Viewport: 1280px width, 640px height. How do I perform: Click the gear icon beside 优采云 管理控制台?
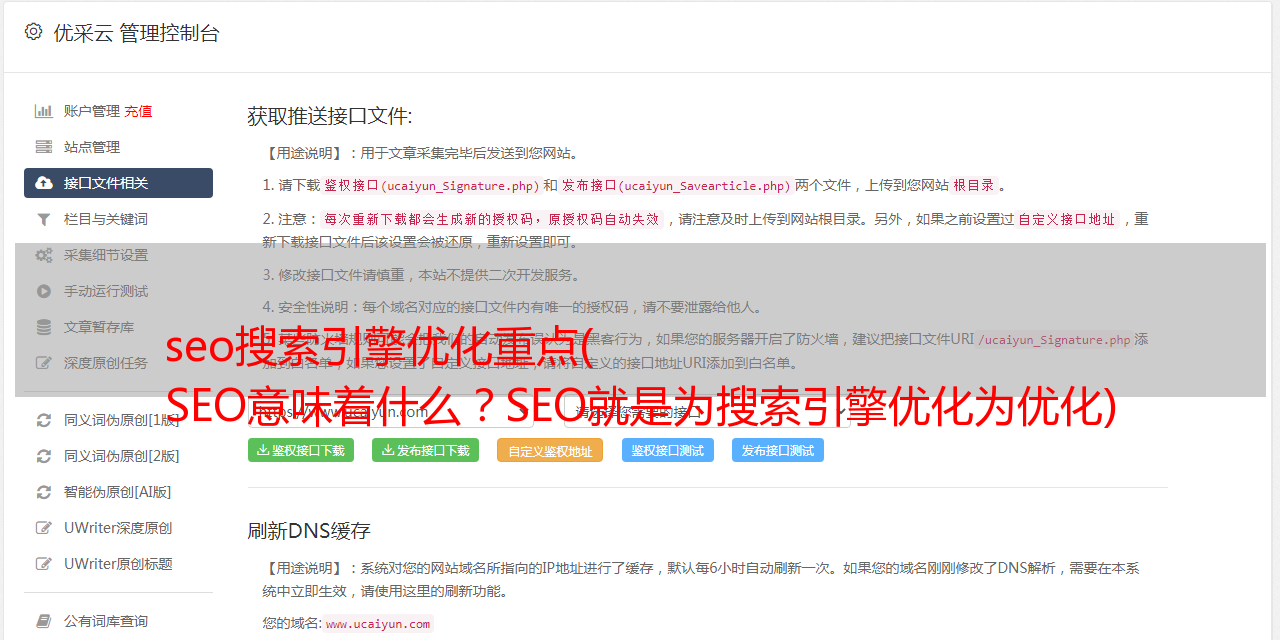[33, 32]
